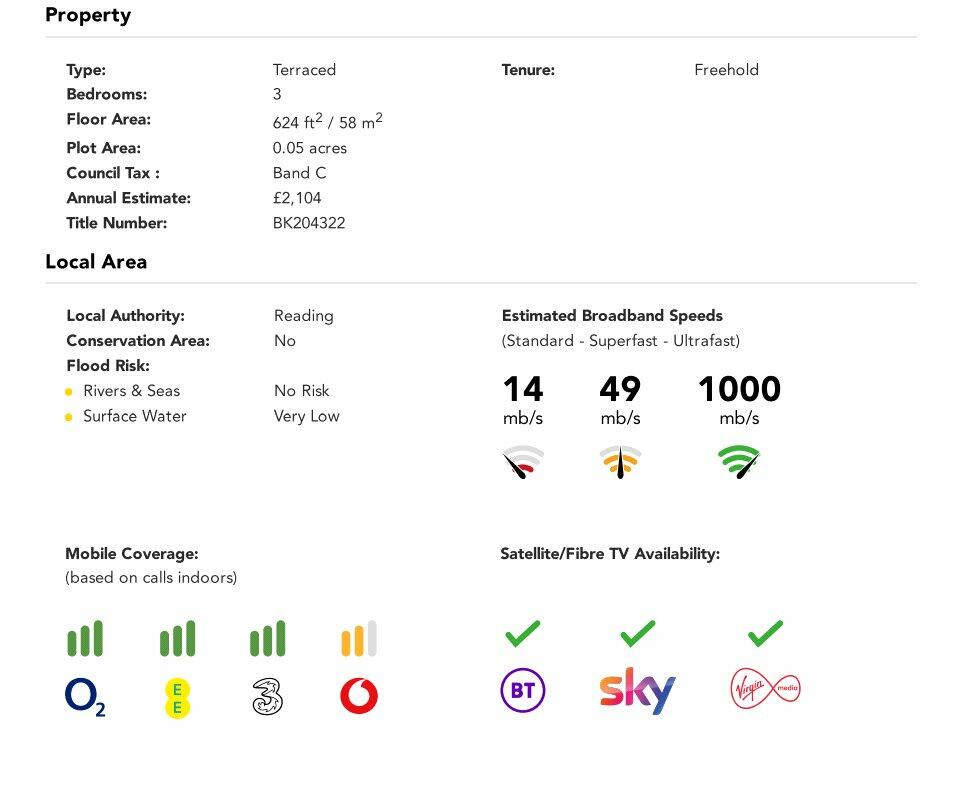Click the Three network logo
The width and height of the screenshot is (961, 786).
pos(268,696)
